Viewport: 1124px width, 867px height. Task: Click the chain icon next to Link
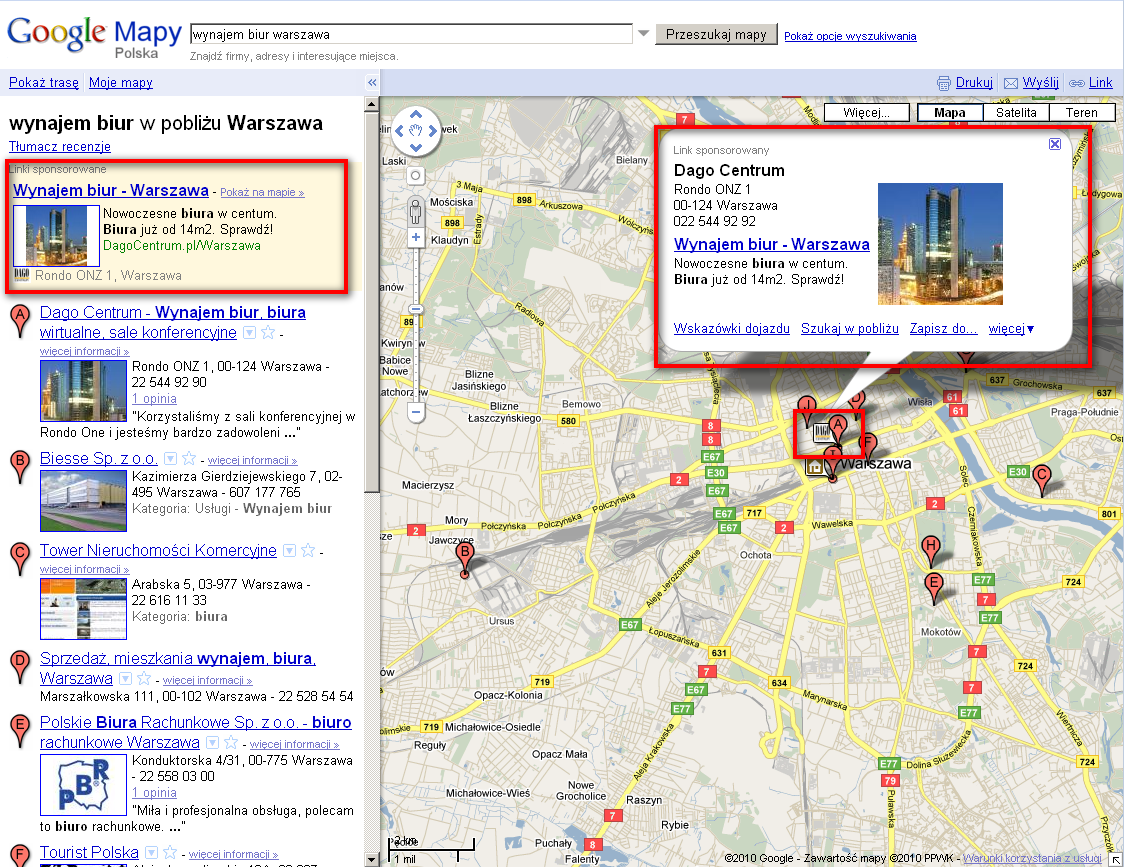pyautogui.click(x=1077, y=83)
